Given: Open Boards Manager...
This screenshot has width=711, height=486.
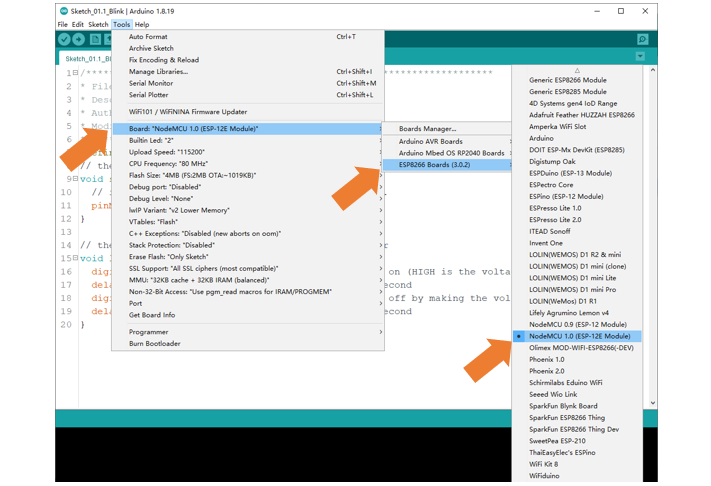Looking at the screenshot, I should [x=447, y=129].
